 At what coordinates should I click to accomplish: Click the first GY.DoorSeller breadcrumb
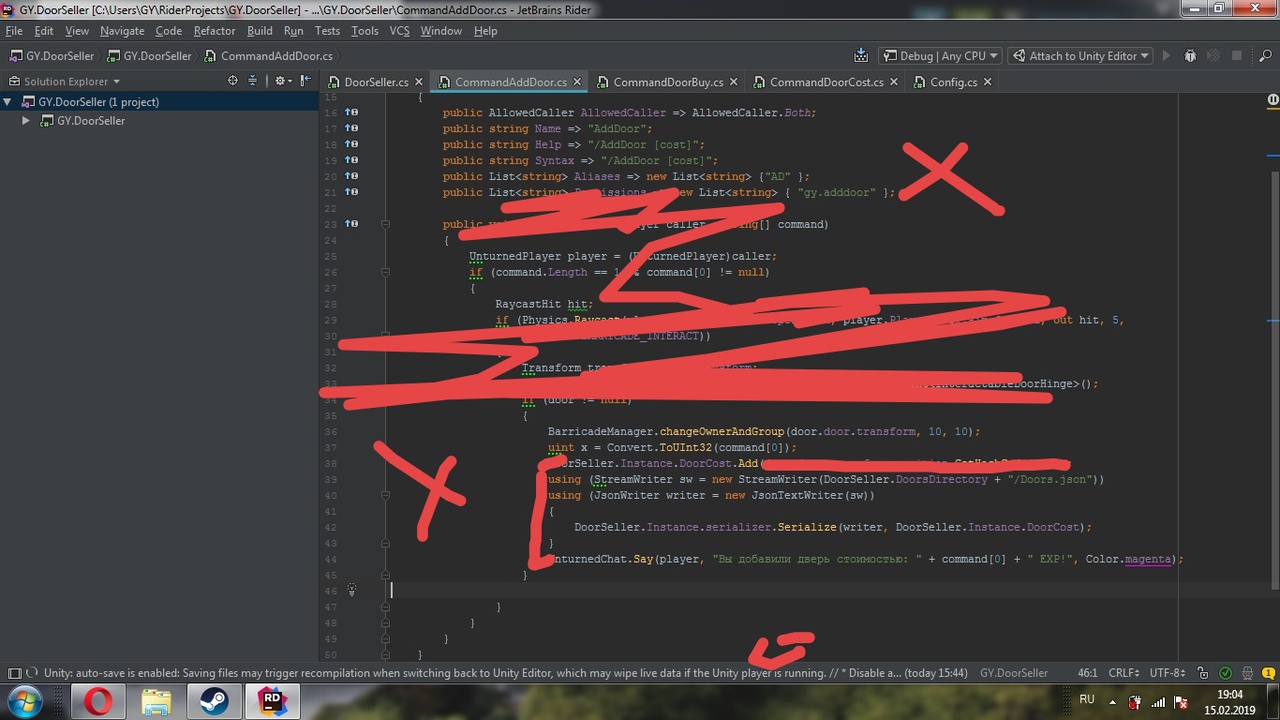click(51, 56)
